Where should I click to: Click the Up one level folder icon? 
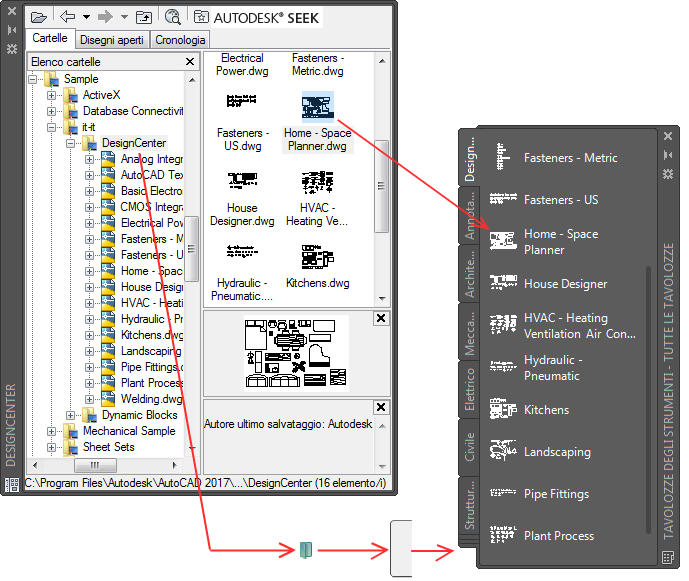(144, 17)
